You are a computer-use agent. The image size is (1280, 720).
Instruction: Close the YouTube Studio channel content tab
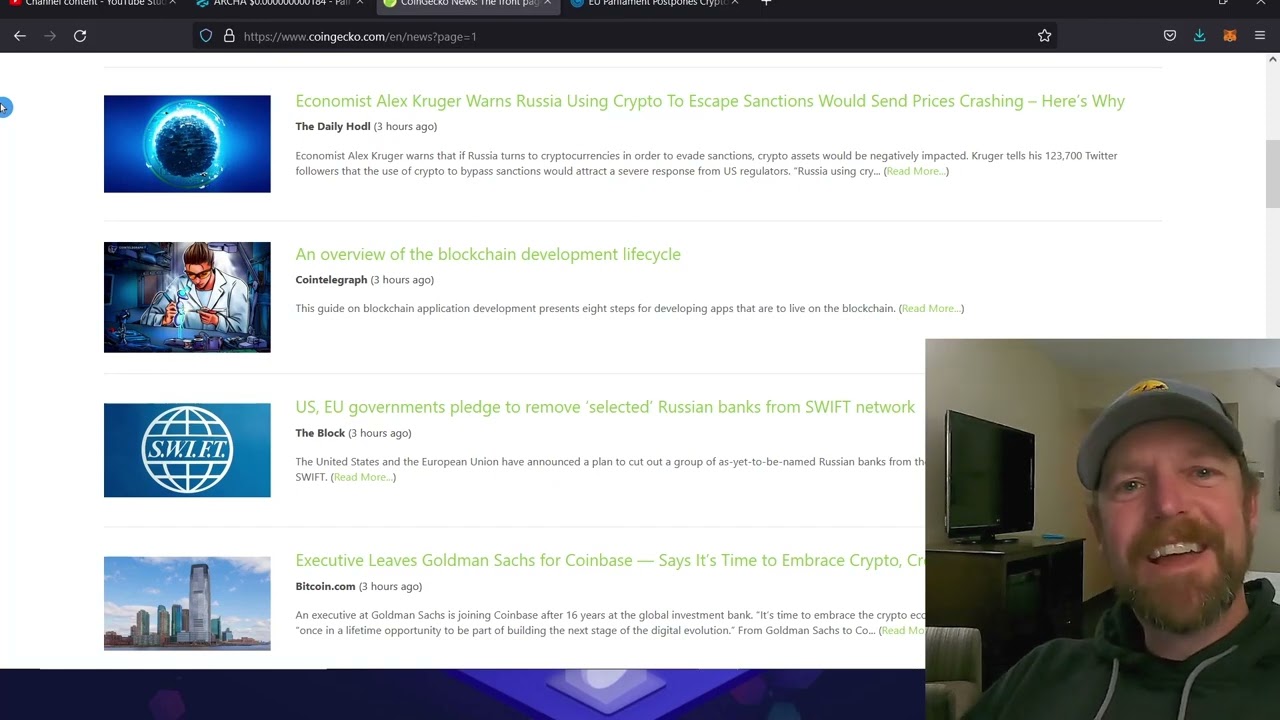pyautogui.click(x=172, y=3)
